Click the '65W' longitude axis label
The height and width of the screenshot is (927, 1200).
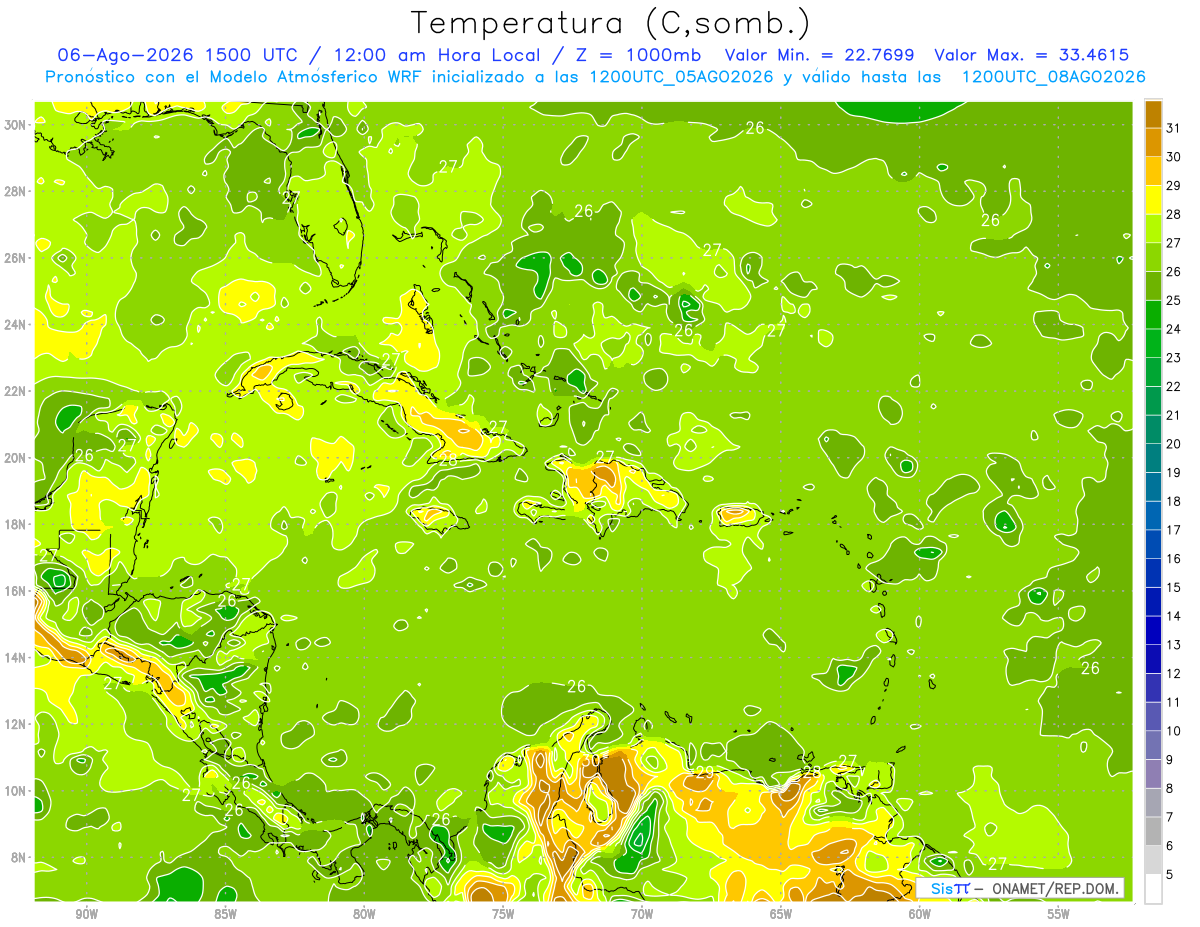click(781, 914)
